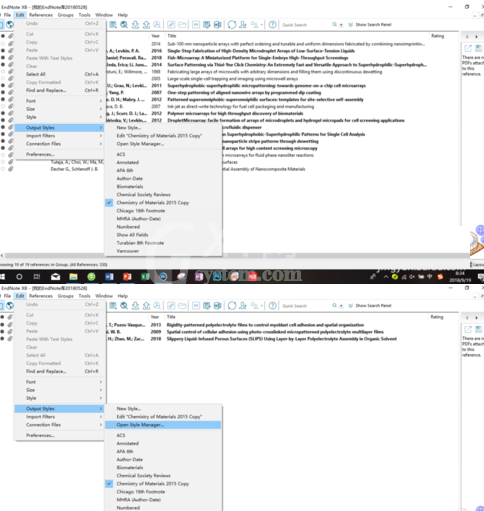Viewport: 484px width, 511px height.
Task: Open Groups menu in upper window menu bar
Action: (65, 15)
